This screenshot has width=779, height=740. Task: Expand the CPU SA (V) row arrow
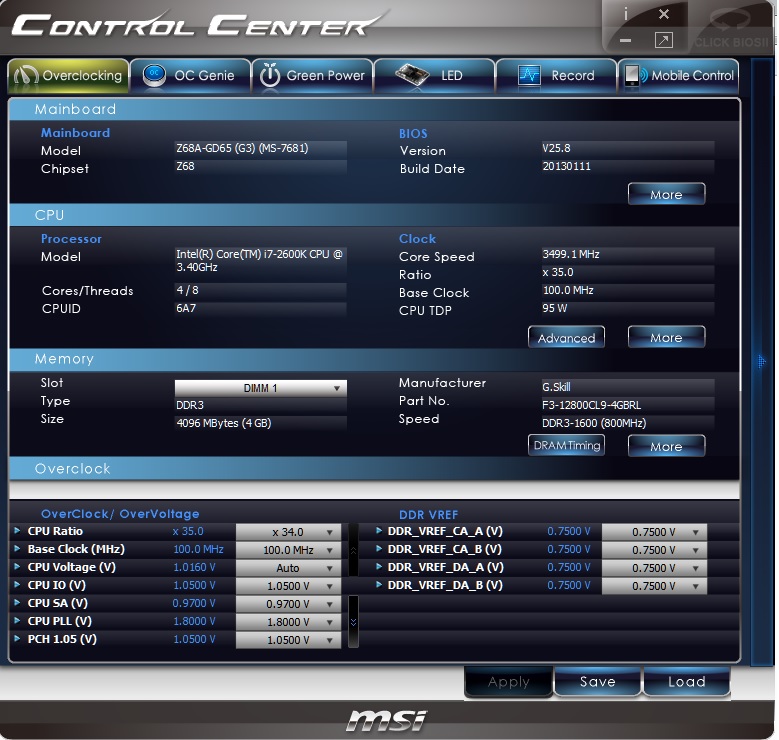pos(17,602)
